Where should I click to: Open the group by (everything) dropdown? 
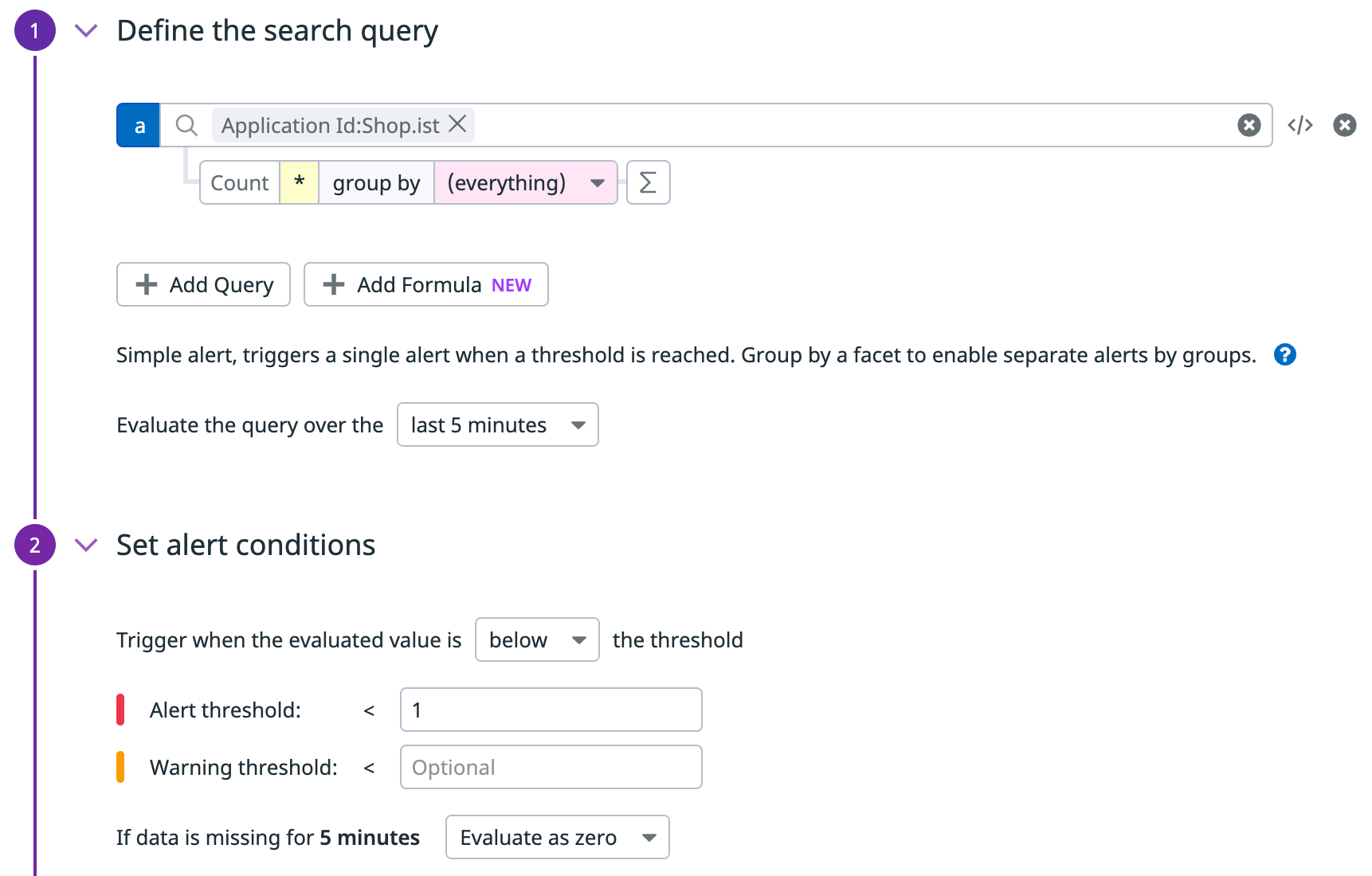[x=525, y=183]
